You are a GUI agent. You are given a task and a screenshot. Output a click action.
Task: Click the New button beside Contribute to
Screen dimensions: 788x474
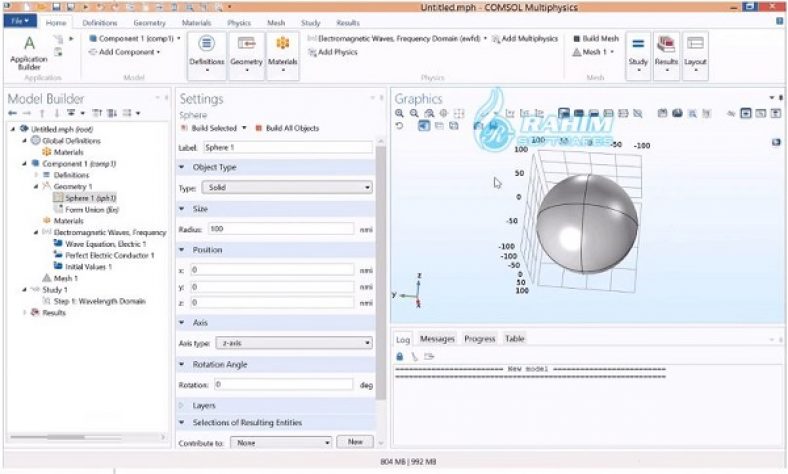pyautogui.click(x=354, y=441)
